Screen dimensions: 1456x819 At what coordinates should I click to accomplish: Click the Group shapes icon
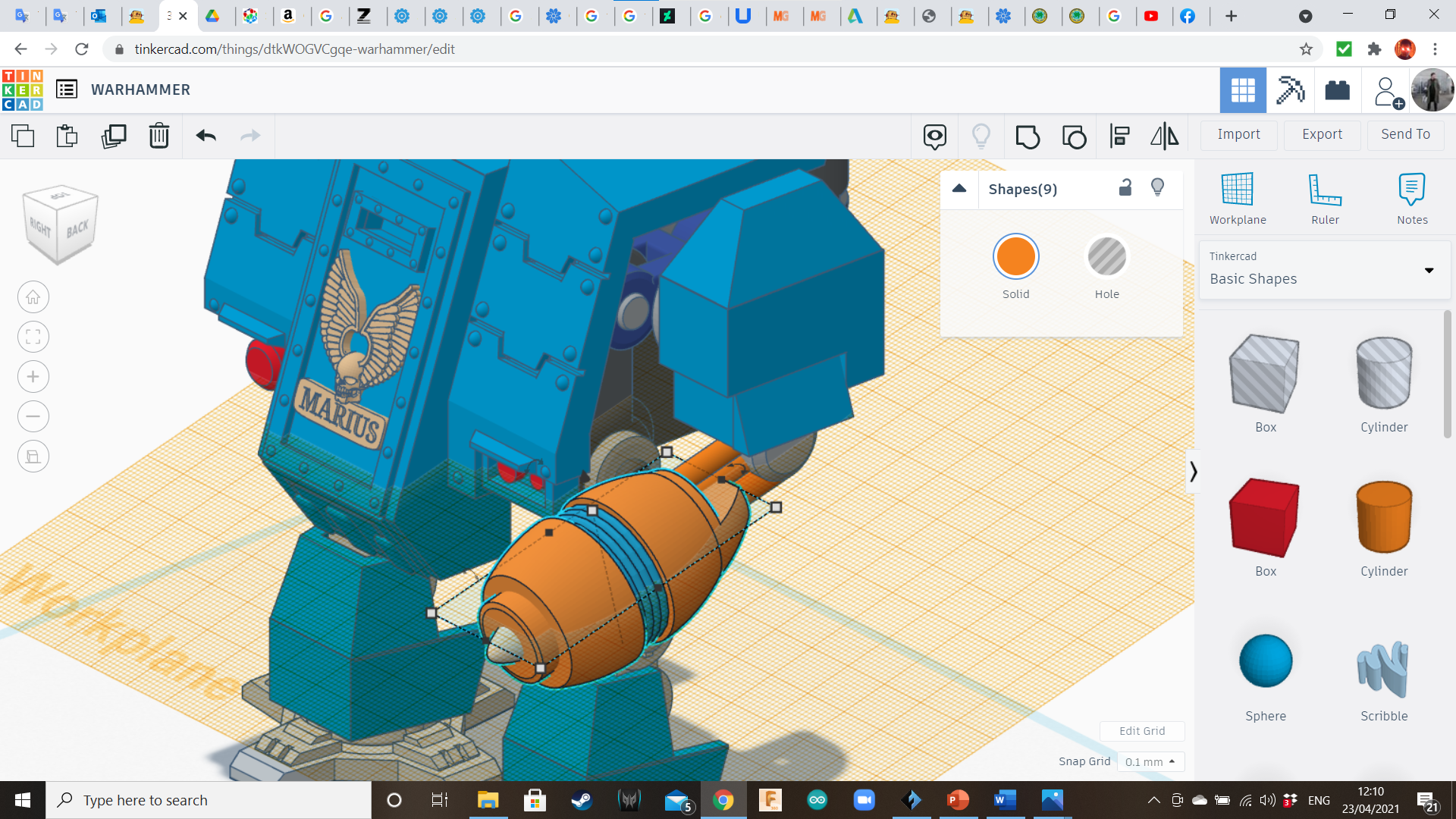(x=1028, y=136)
